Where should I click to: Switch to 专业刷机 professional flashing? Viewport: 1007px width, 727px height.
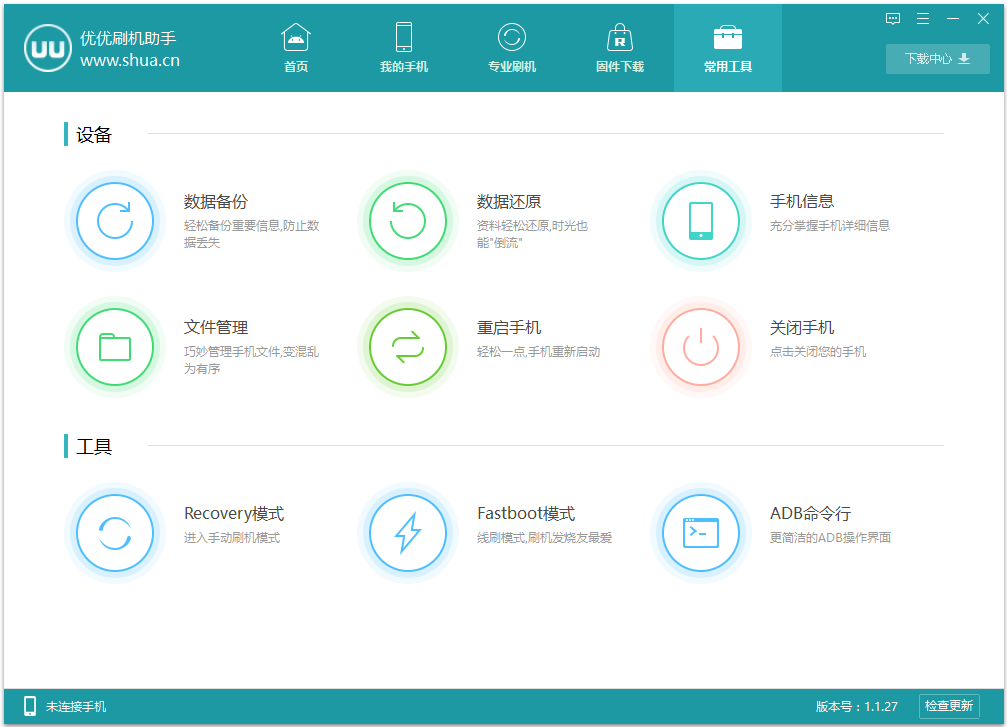[511, 47]
